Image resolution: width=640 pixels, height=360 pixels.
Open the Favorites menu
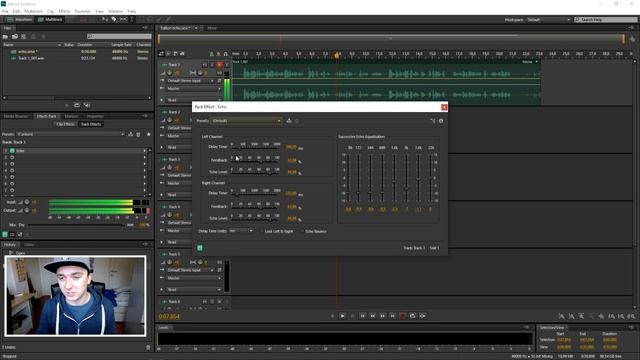(x=82, y=11)
